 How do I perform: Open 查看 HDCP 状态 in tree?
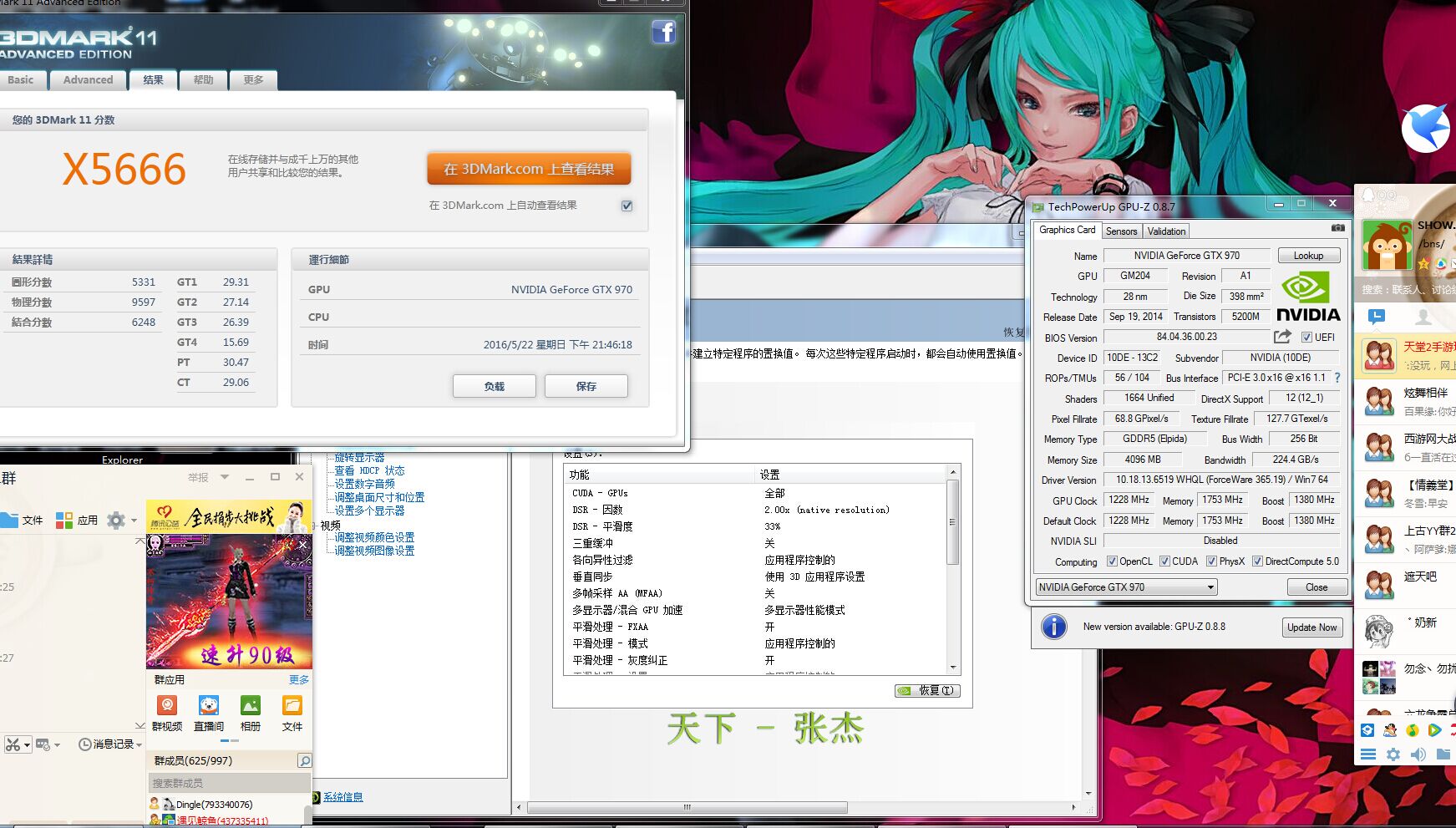pos(369,470)
